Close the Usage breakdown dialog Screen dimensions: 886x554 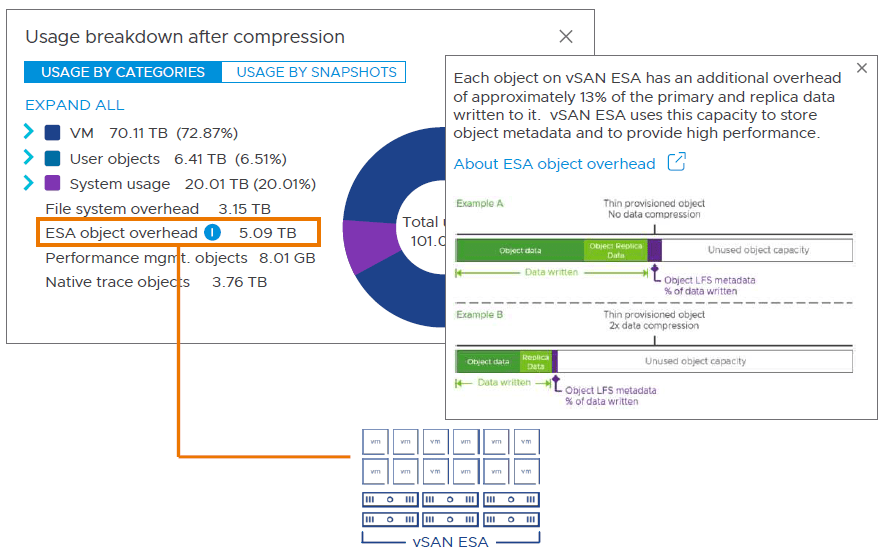(566, 37)
